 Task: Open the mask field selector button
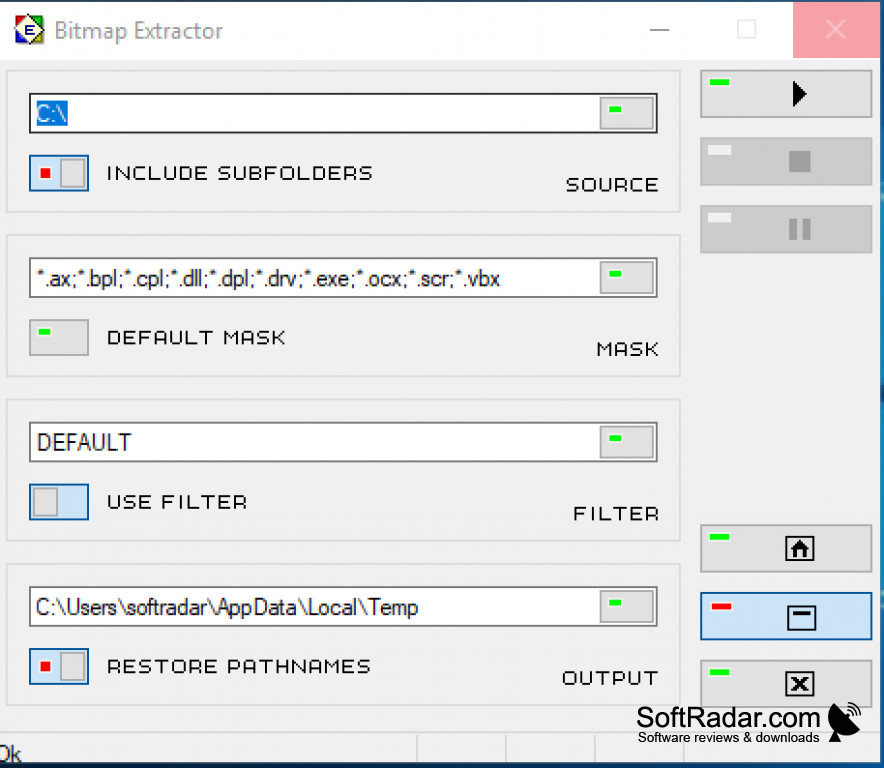[627, 277]
